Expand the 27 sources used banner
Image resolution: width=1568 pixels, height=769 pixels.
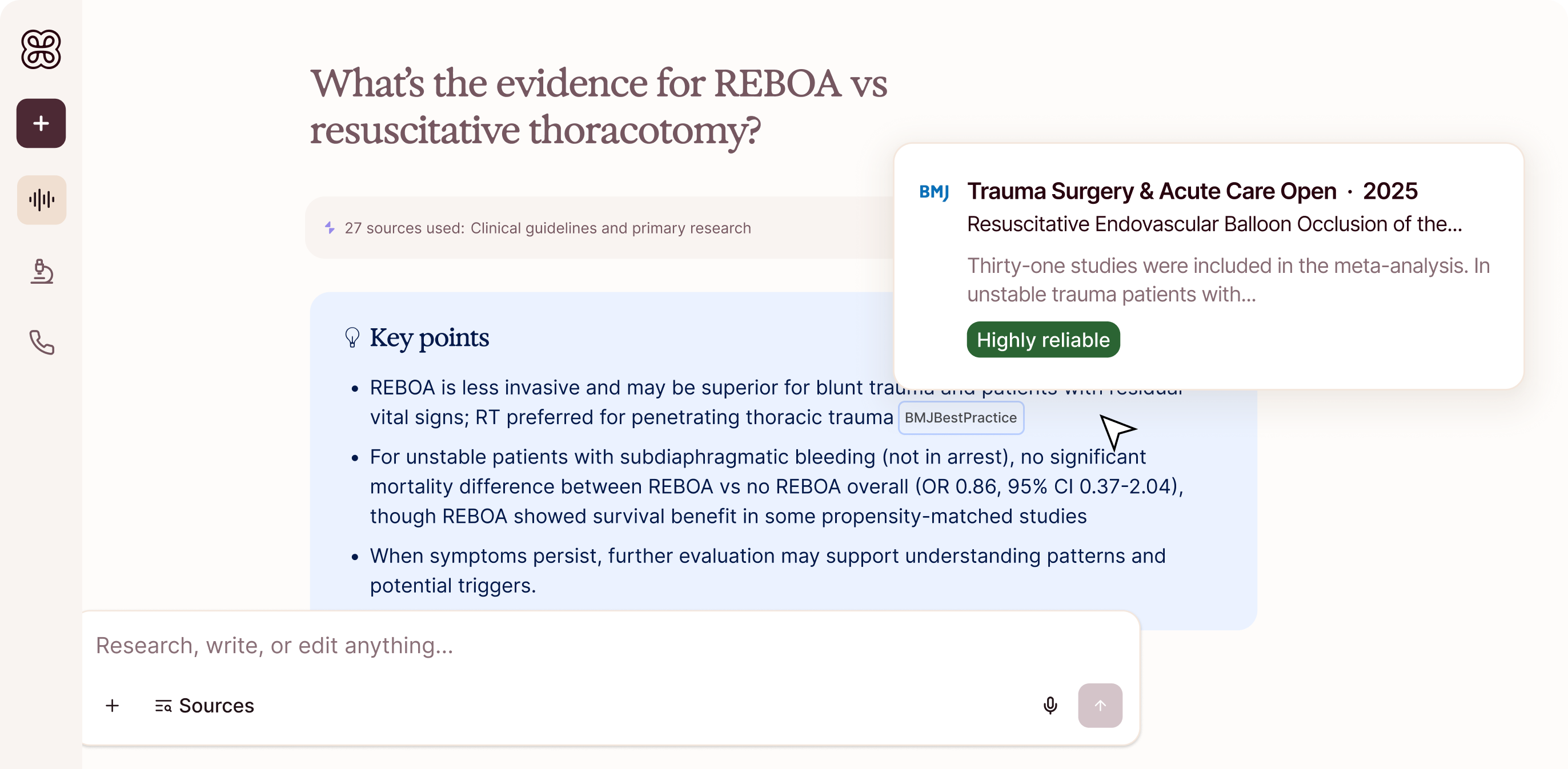point(548,228)
